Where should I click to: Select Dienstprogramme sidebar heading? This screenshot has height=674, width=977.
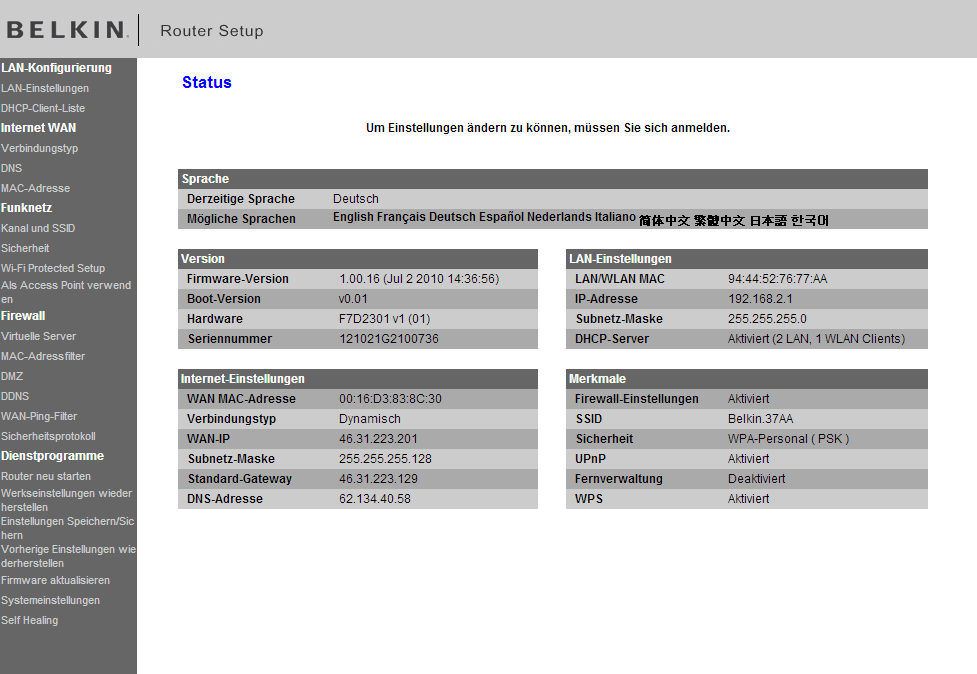point(52,456)
